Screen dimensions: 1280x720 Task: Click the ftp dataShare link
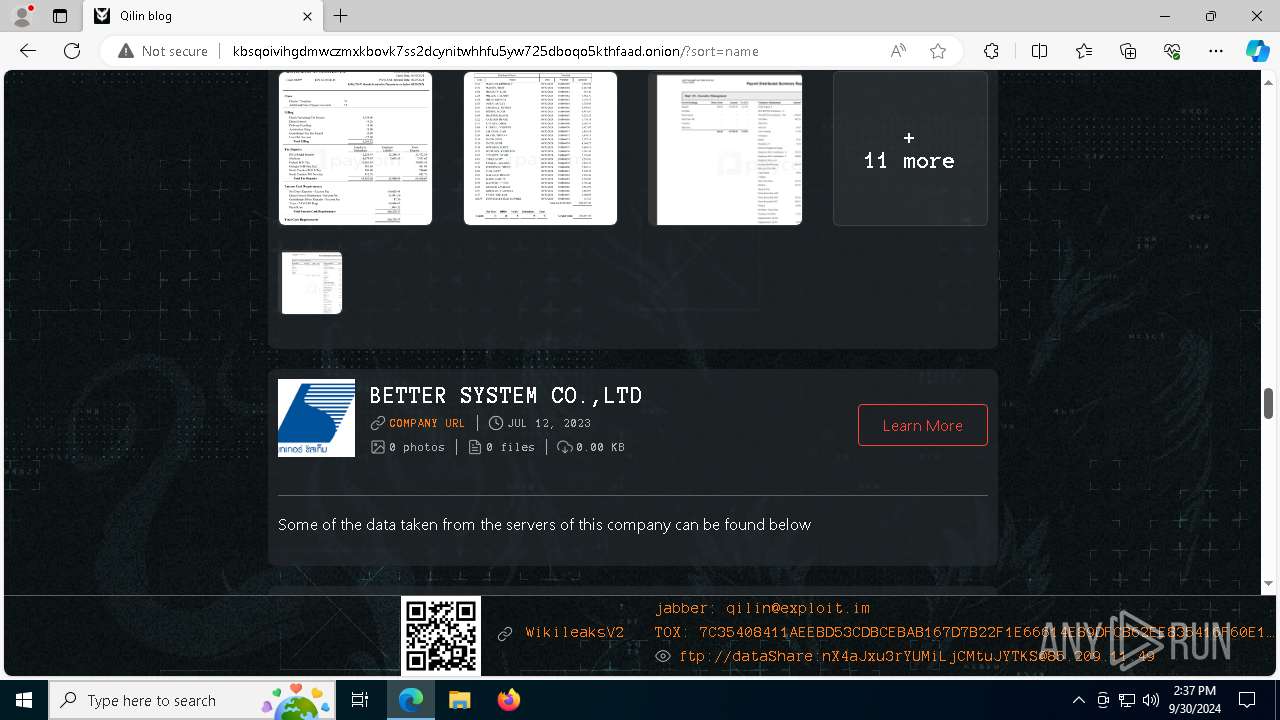(x=917, y=656)
